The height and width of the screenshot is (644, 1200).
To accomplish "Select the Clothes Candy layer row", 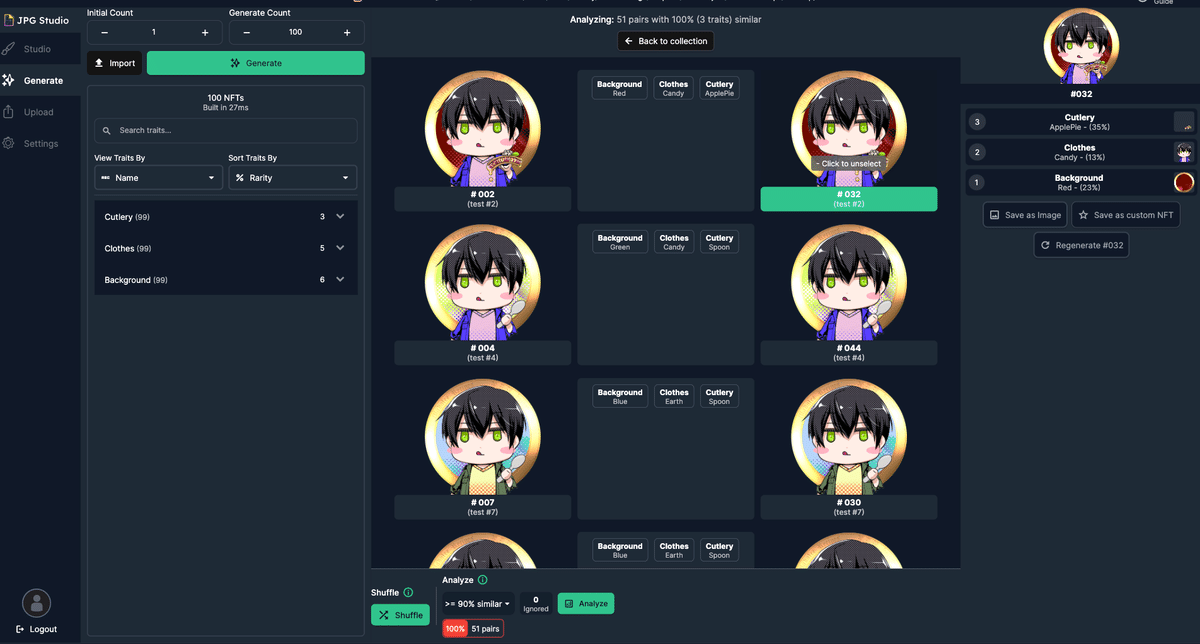I will click(x=1080, y=152).
